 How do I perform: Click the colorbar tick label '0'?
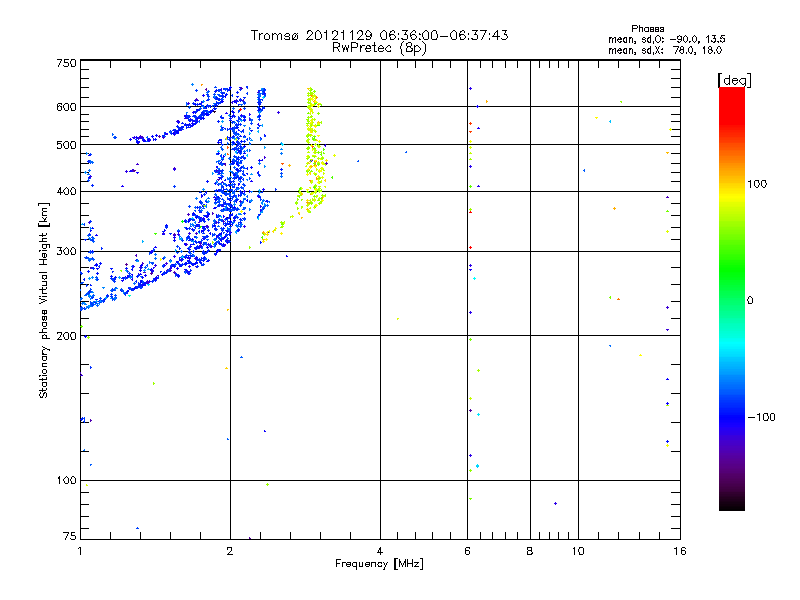(x=750, y=300)
